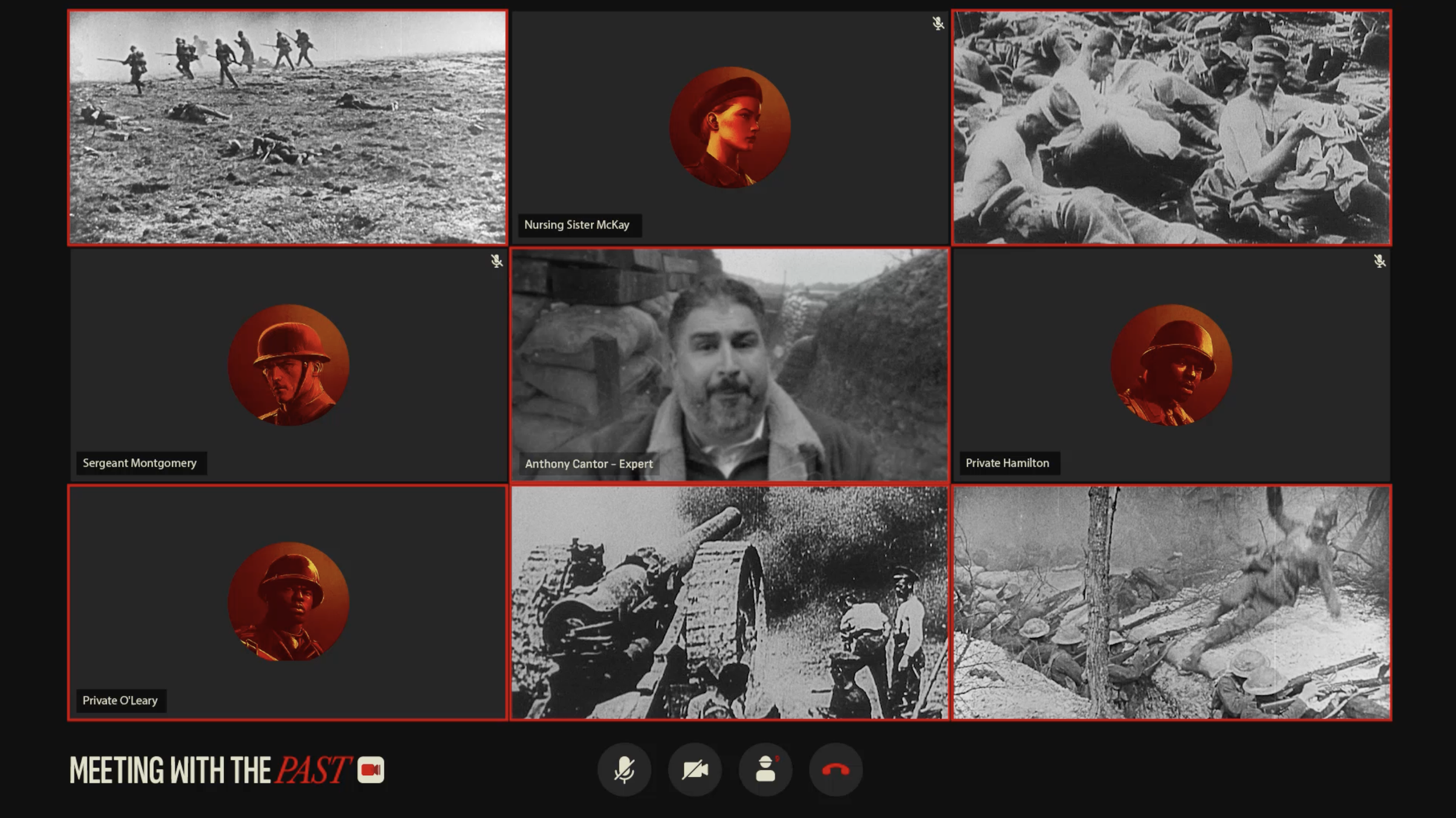Image resolution: width=1456 pixels, height=818 pixels.
Task: Toggle the microphone mute button
Action: pos(624,770)
